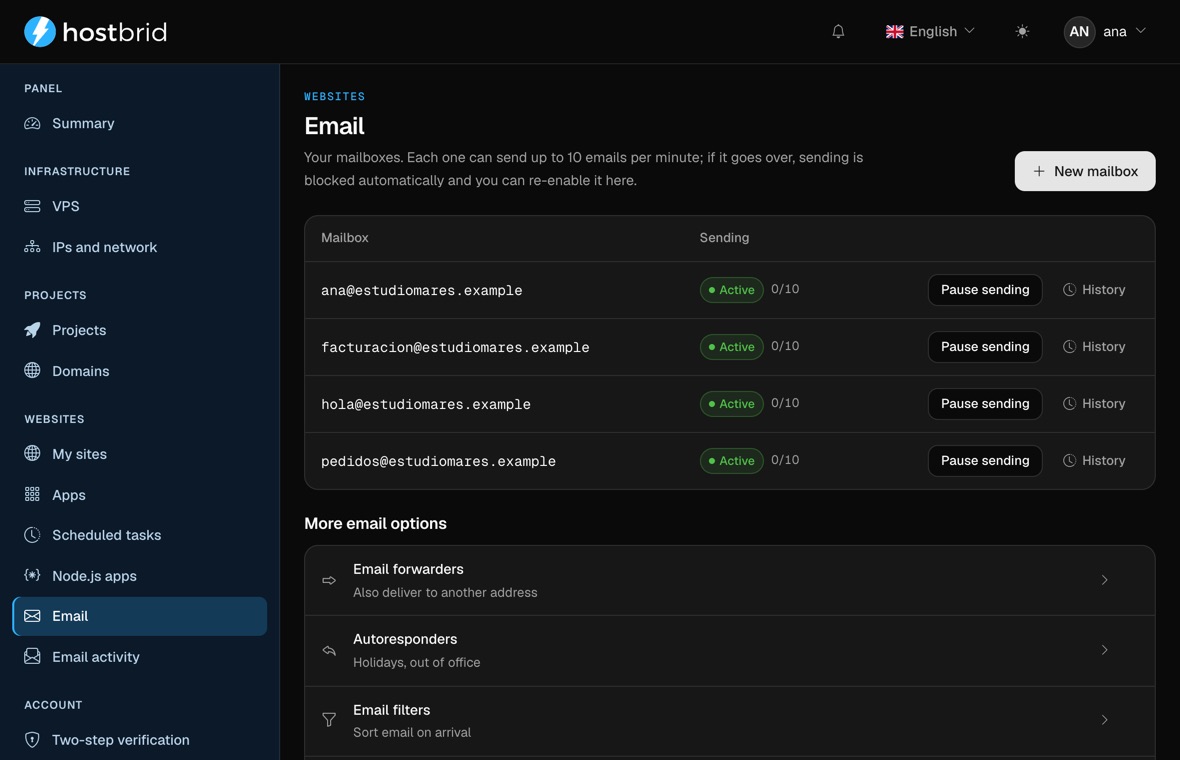Open Domains in the sidebar
Viewport: 1180px width, 760px height.
coord(140,370)
